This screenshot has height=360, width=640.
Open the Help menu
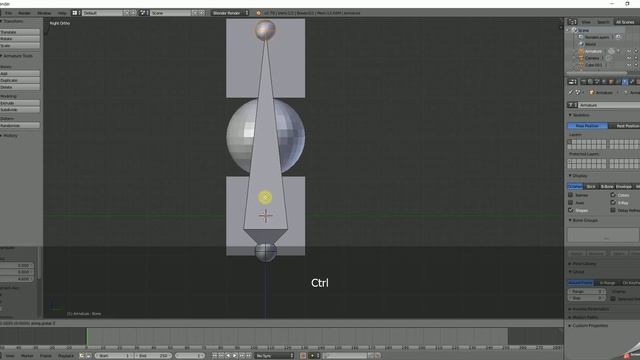pyautogui.click(x=62, y=13)
